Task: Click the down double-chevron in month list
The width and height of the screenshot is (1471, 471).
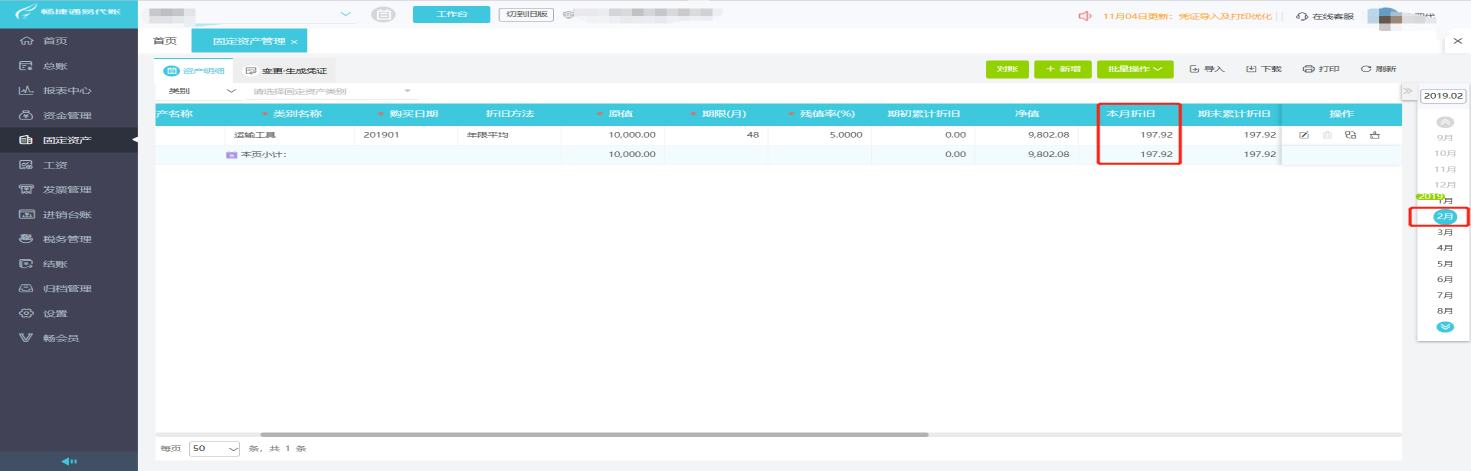Action: 1444,327
